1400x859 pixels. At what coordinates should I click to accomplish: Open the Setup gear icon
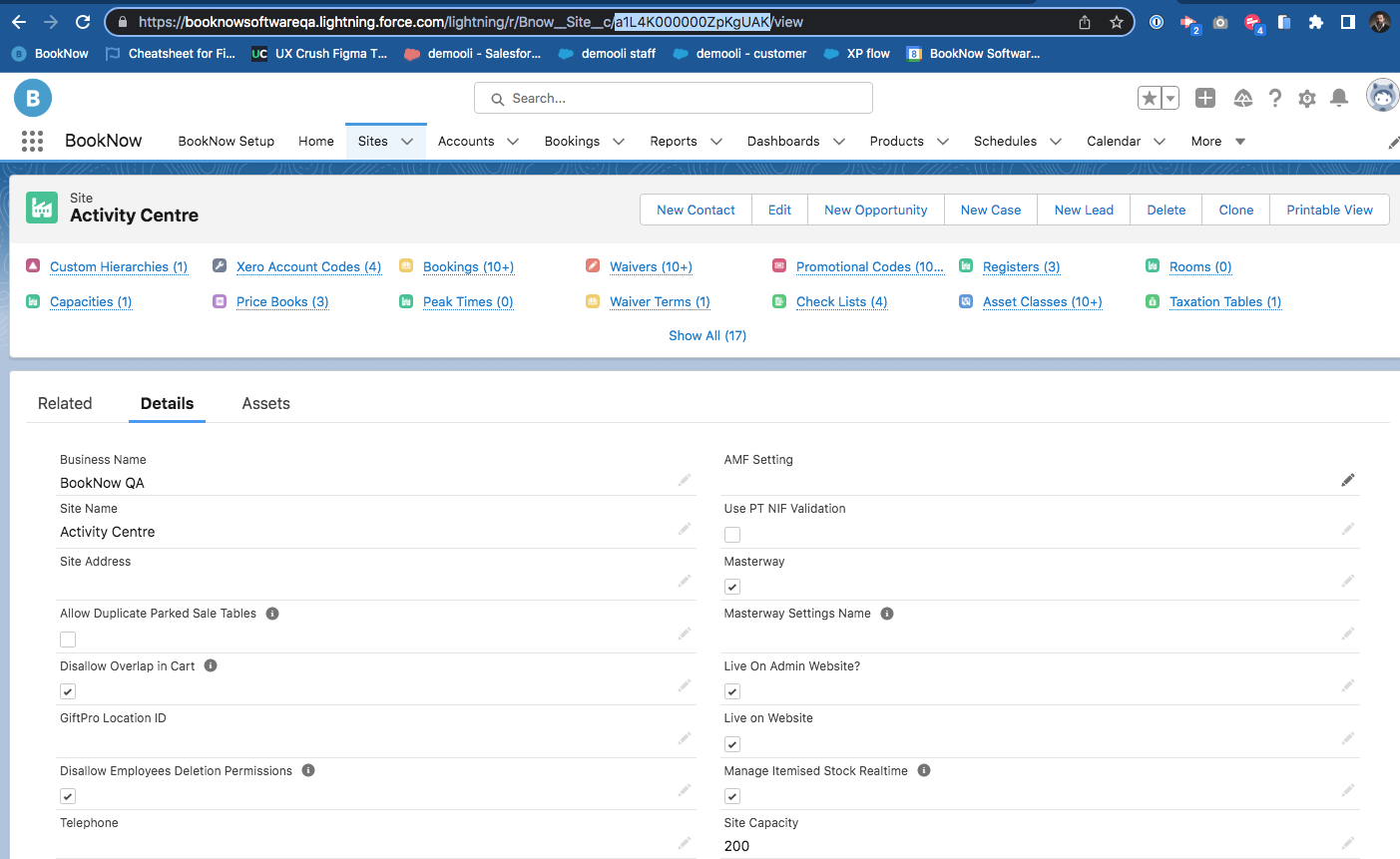[x=1307, y=98]
